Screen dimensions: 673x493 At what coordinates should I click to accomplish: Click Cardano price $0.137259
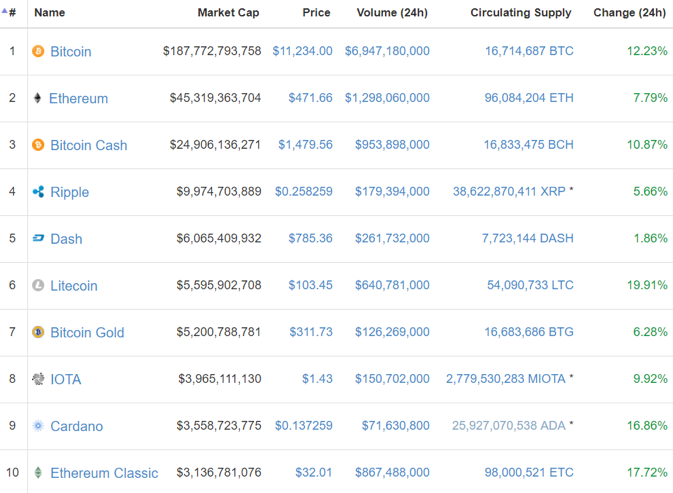pyautogui.click(x=304, y=425)
